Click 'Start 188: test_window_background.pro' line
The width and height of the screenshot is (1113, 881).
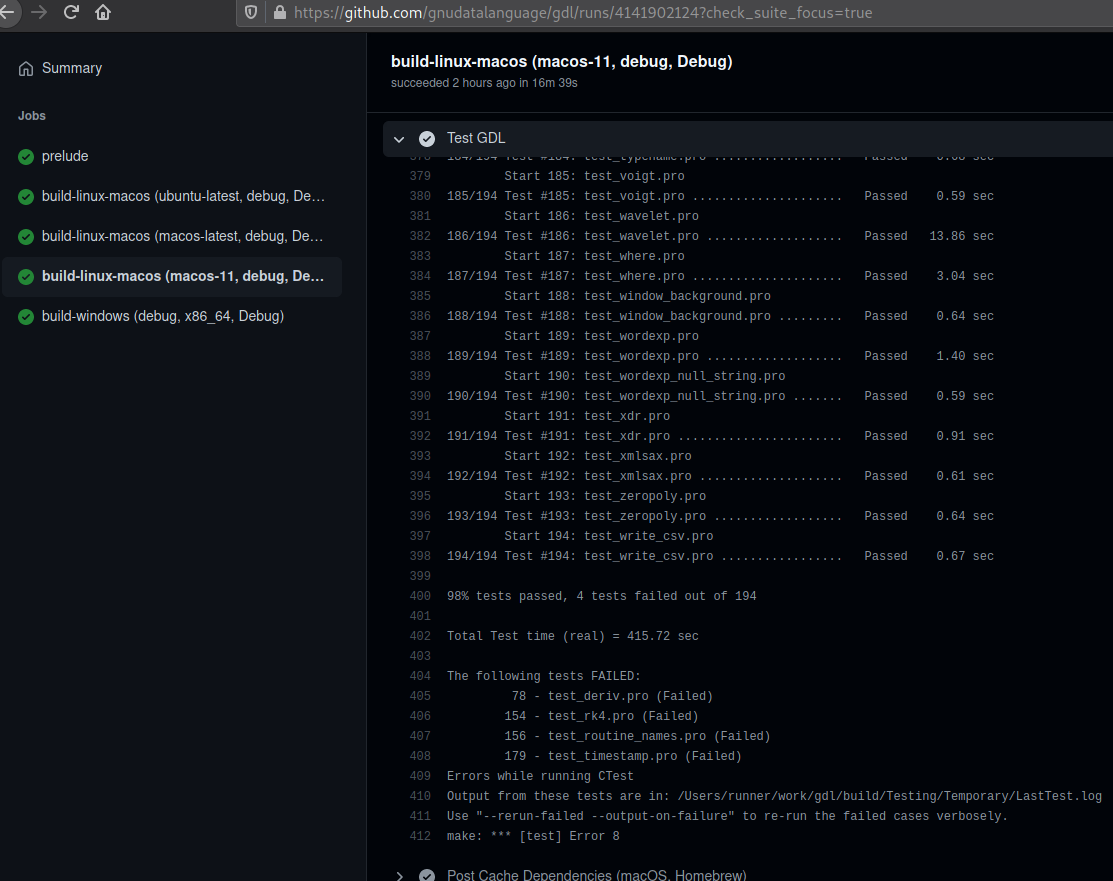(x=637, y=296)
